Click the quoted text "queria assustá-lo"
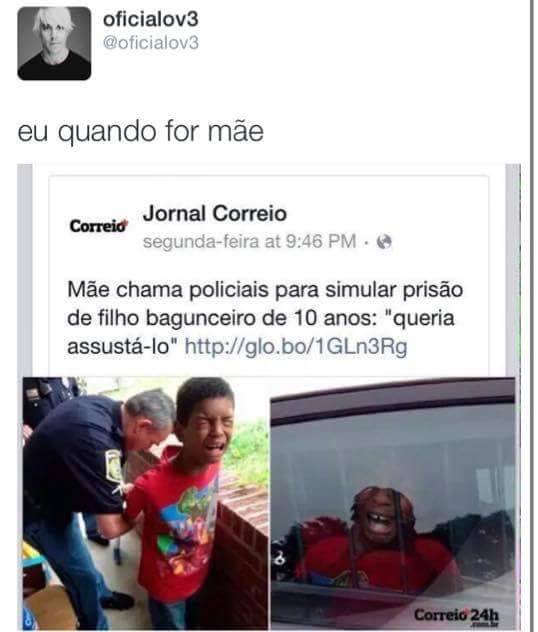The image size is (538, 632). 261,333
